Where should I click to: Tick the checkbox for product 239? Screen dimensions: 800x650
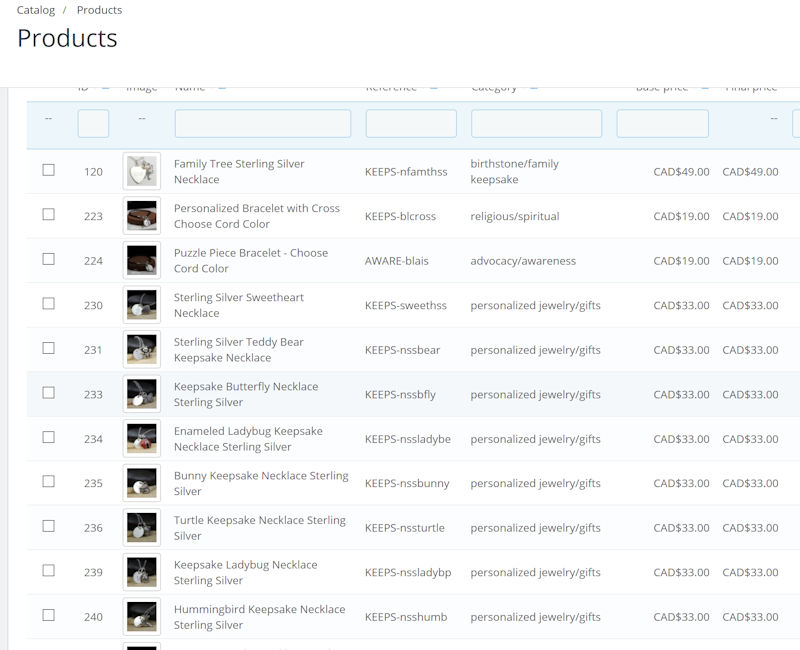48,570
